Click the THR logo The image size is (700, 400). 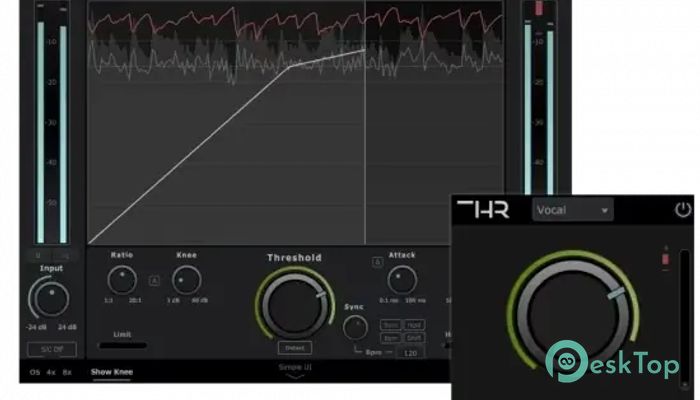[x=483, y=210]
